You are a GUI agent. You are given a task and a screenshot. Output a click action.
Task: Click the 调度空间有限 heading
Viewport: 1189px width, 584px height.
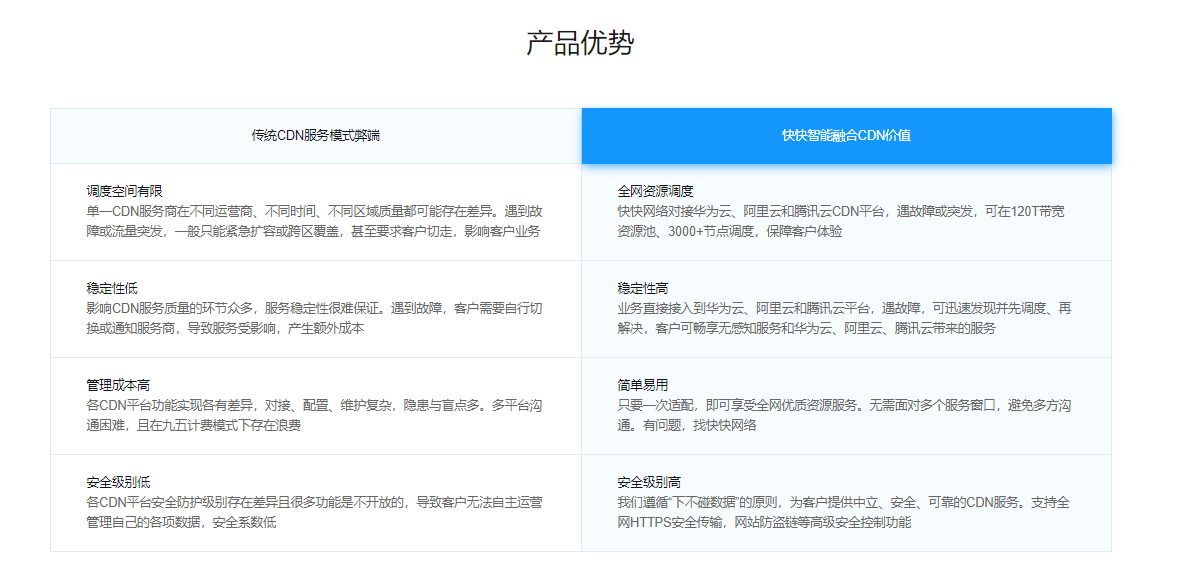(x=124, y=191)
